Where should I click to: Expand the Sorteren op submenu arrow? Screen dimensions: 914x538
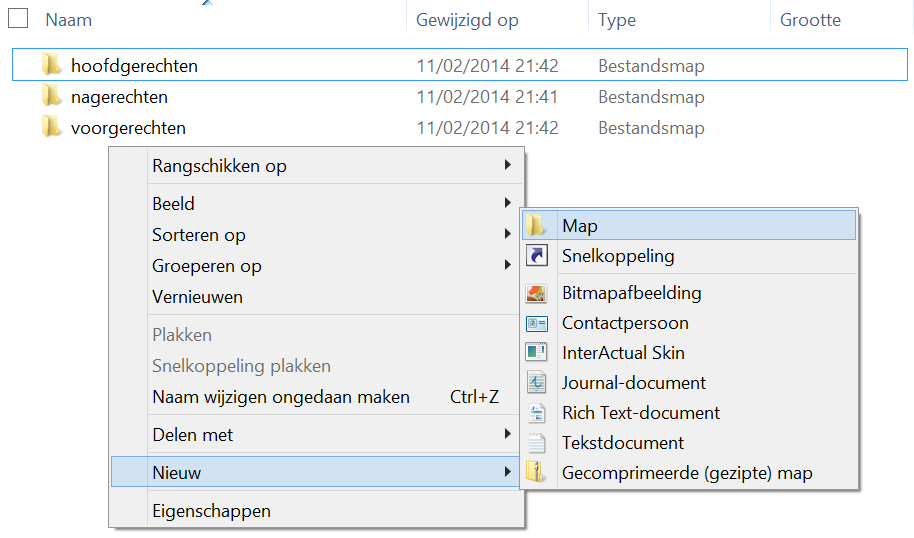point(508,234)
